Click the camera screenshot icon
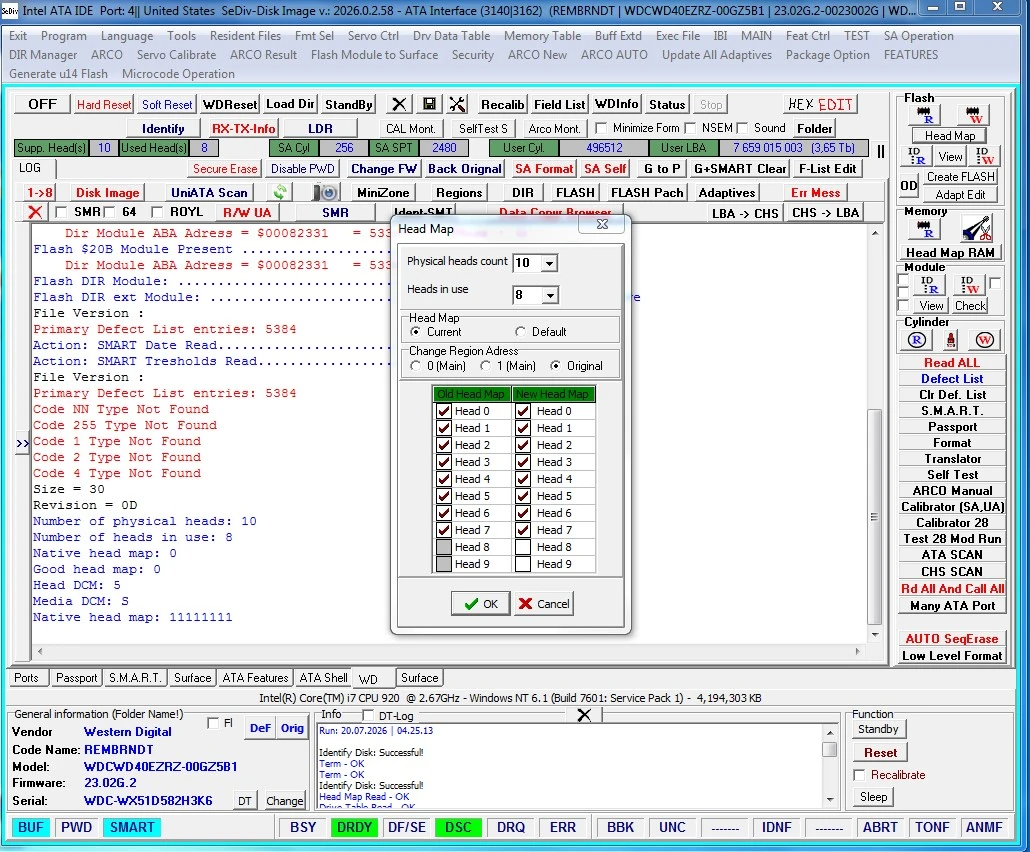 (325, 192)
